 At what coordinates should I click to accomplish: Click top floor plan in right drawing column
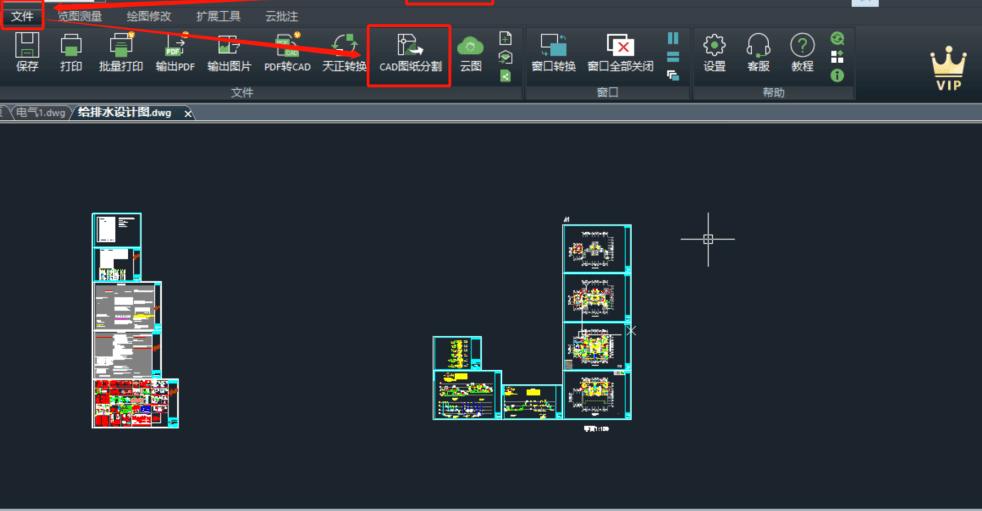coord(597,249)
